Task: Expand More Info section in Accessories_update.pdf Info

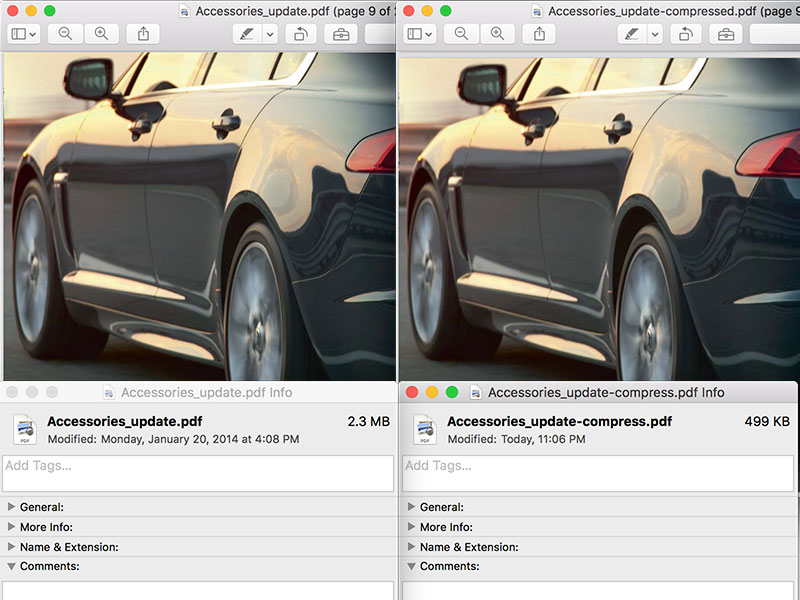Action: [11, 527]
